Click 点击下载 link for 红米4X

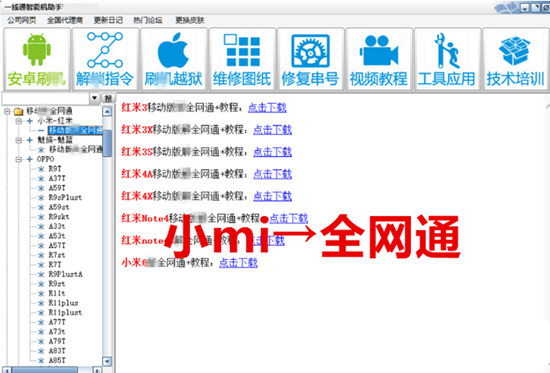(x=273, y=196)
